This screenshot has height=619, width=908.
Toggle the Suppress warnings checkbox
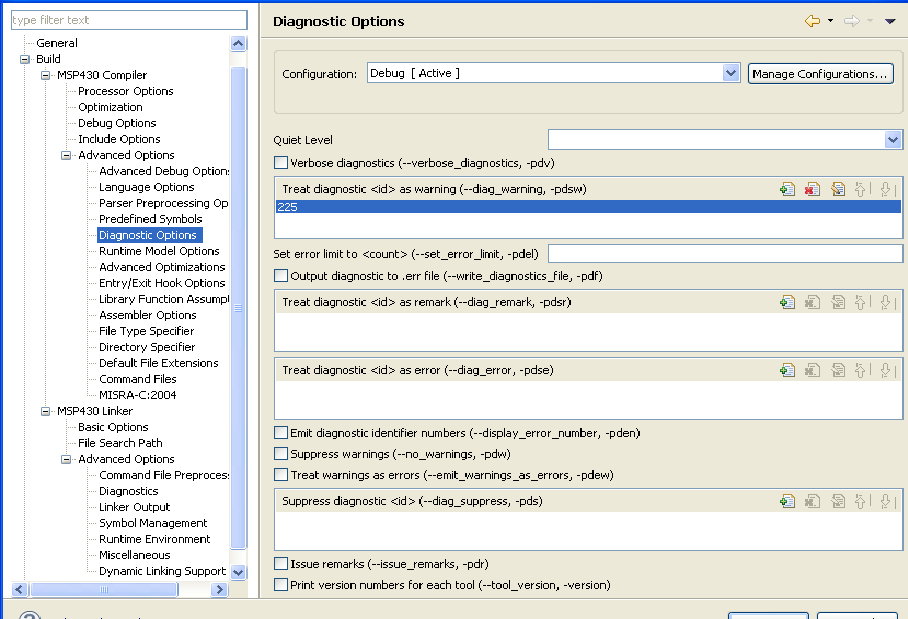pos(281,454)
